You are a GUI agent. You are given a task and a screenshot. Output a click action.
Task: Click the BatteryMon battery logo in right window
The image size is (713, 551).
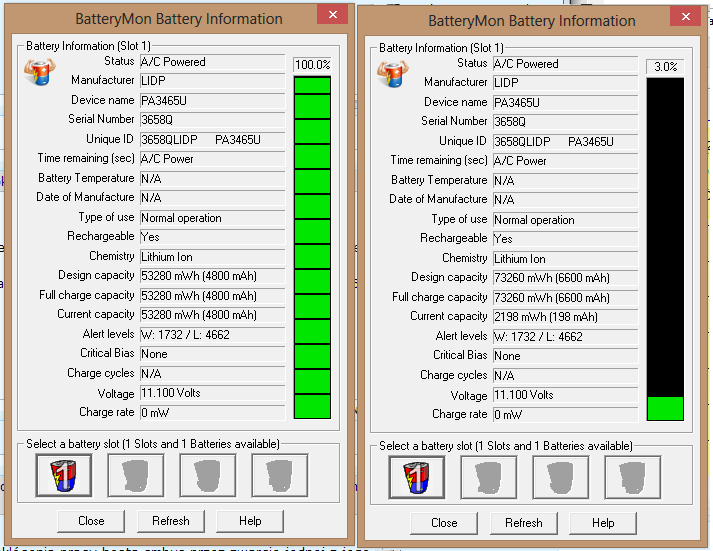click(x=392, y=73)
